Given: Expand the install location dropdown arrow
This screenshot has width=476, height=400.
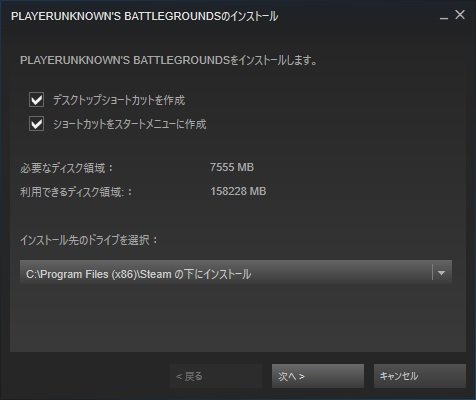Looking at the screenshot, I should pos(441,273).
